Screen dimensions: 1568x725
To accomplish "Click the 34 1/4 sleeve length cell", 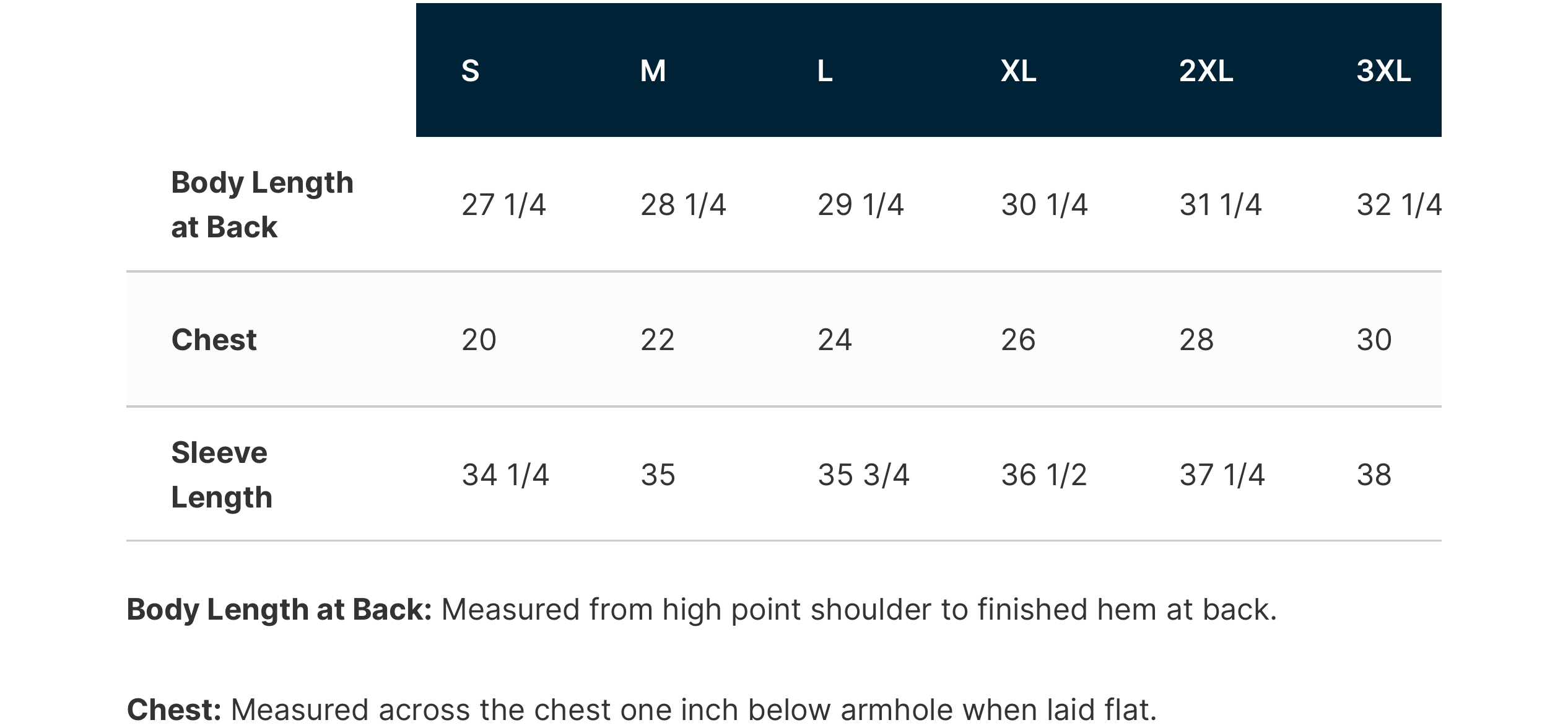I will coord(505,475).
